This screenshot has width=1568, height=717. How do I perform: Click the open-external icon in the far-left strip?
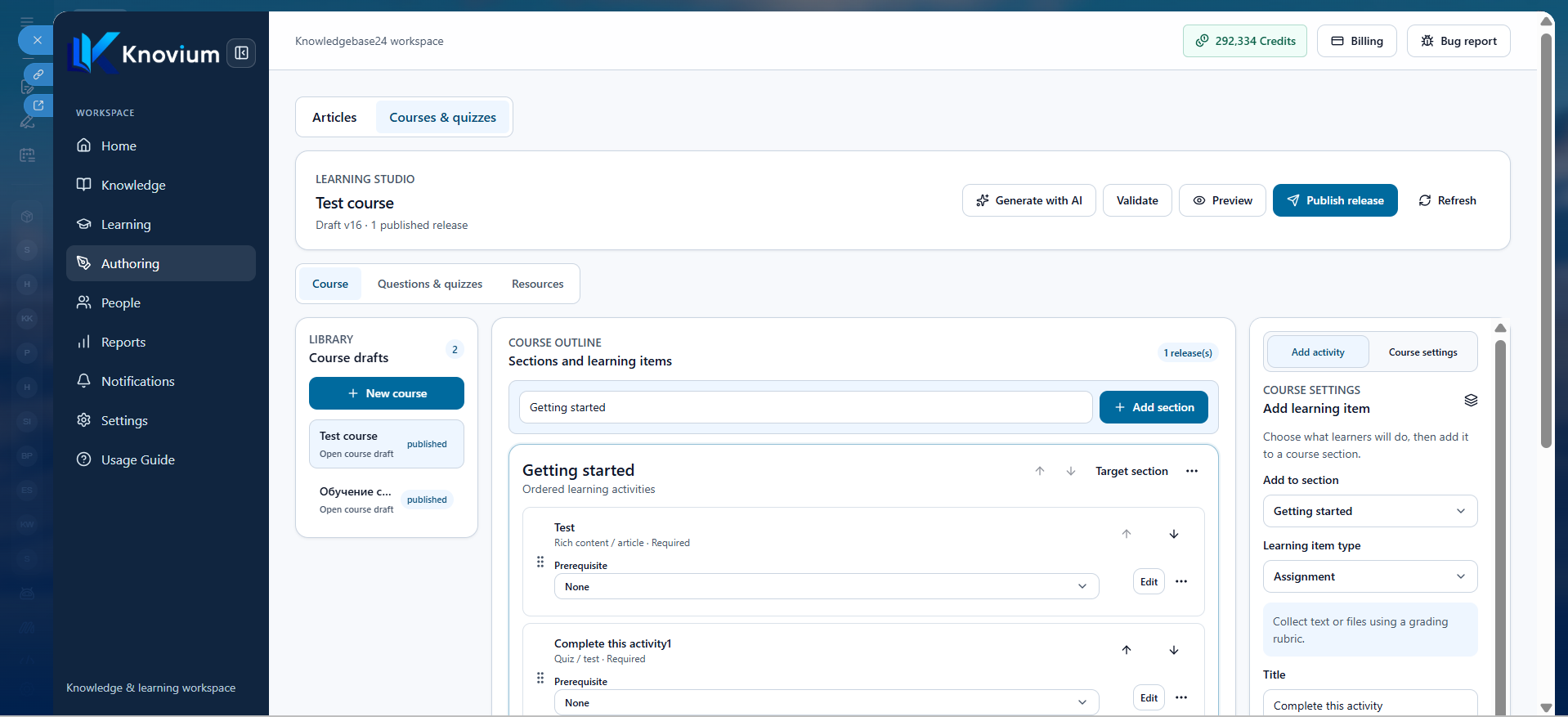[38, 105]
